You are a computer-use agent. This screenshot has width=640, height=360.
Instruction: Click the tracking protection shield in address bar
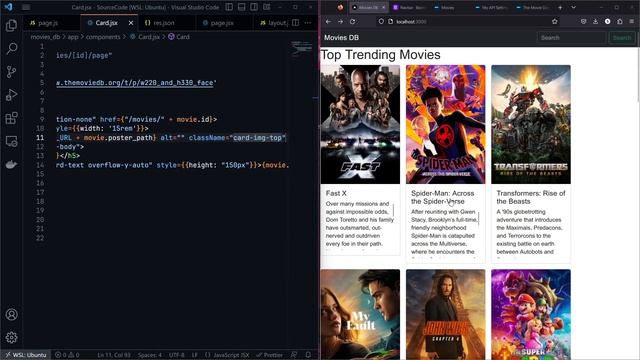tap(381, 22)
